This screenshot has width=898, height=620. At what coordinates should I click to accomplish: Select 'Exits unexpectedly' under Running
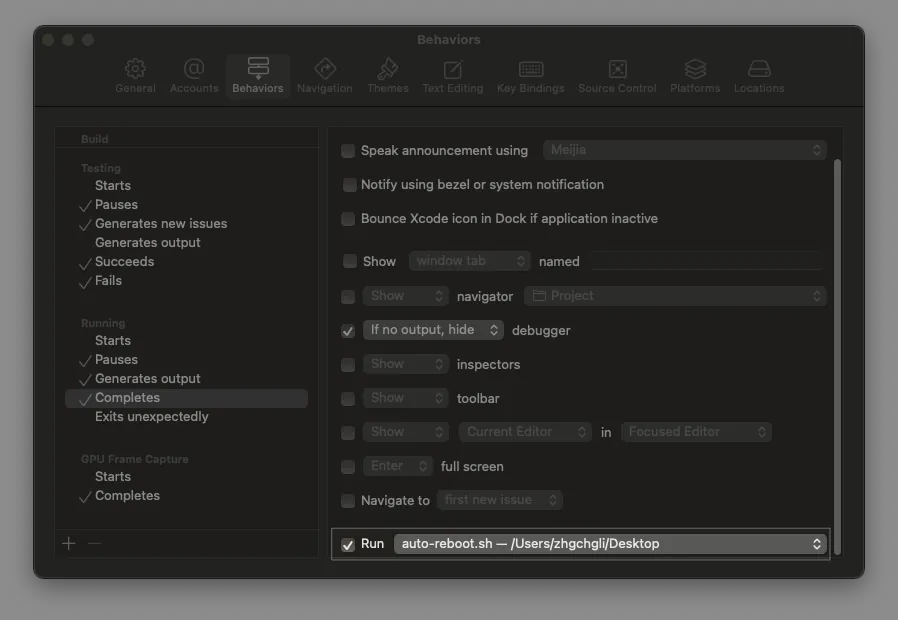coord(152,417)
